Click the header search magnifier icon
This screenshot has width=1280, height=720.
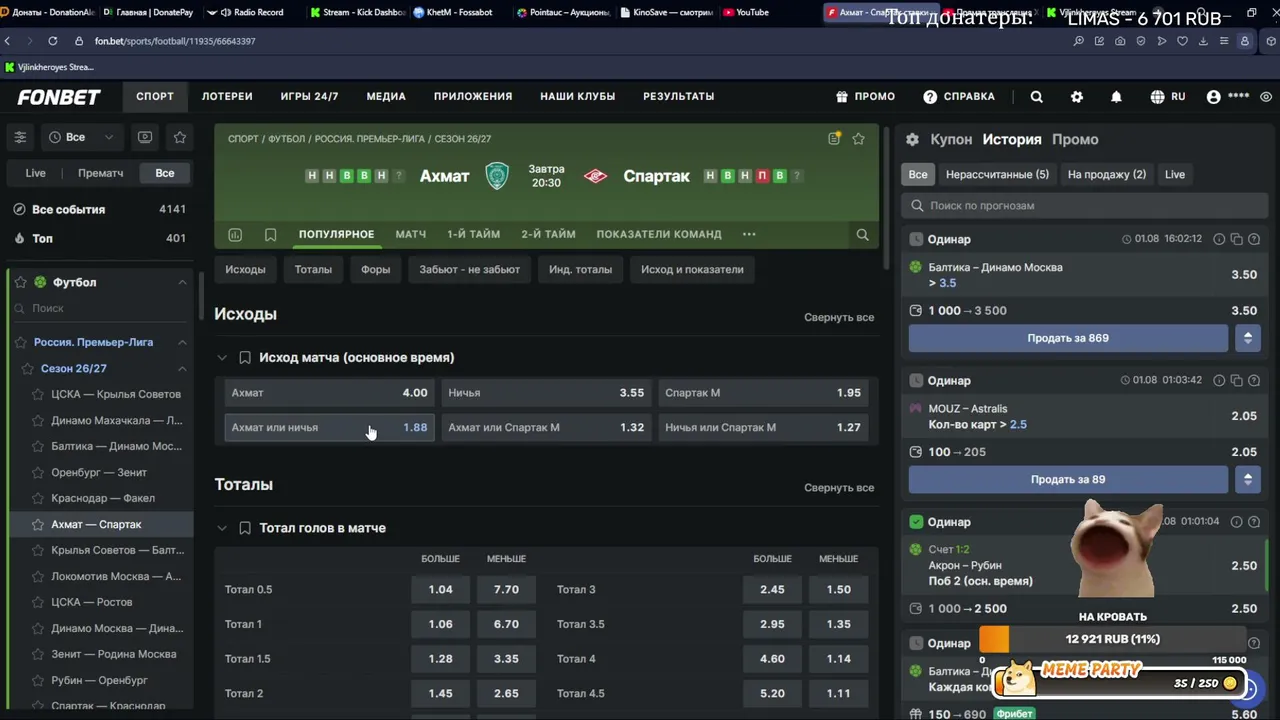[x=1037, y=96]
